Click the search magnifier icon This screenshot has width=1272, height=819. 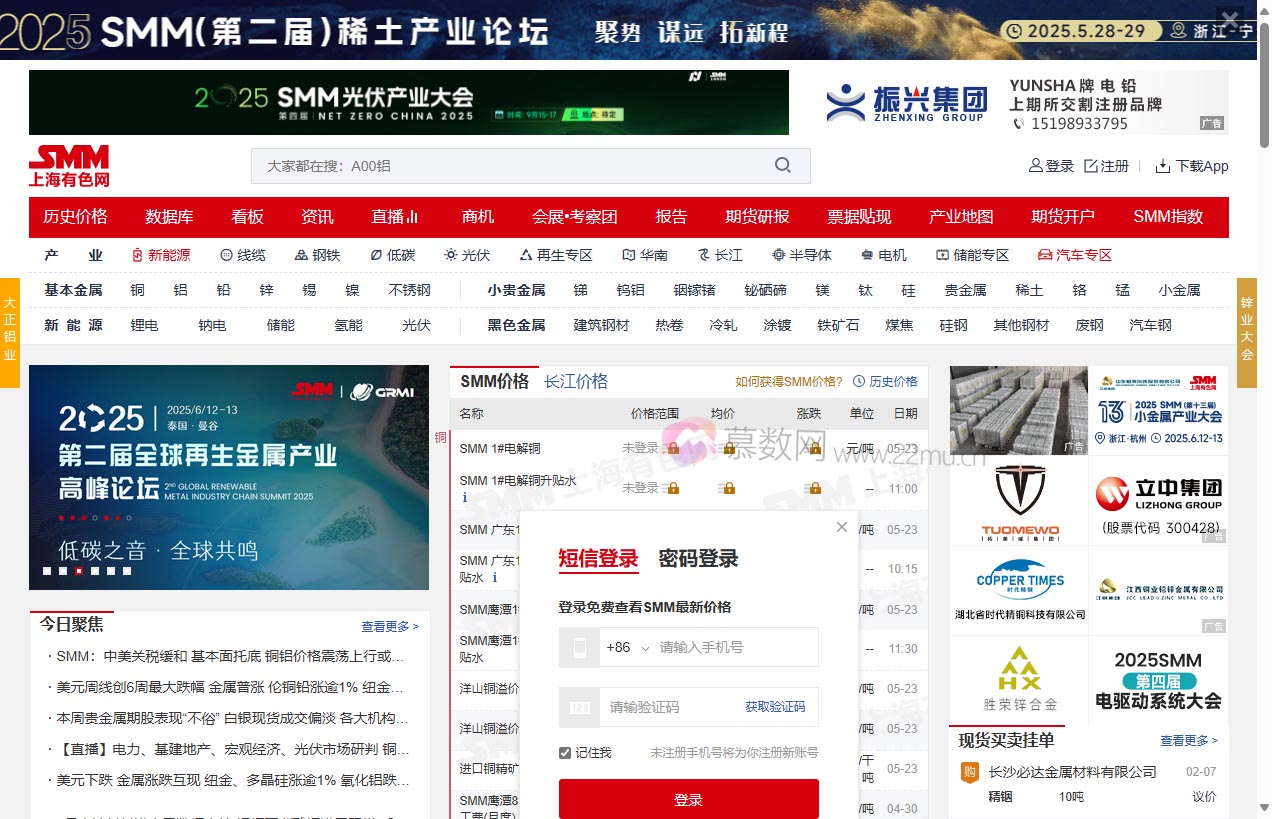[783, 165]
